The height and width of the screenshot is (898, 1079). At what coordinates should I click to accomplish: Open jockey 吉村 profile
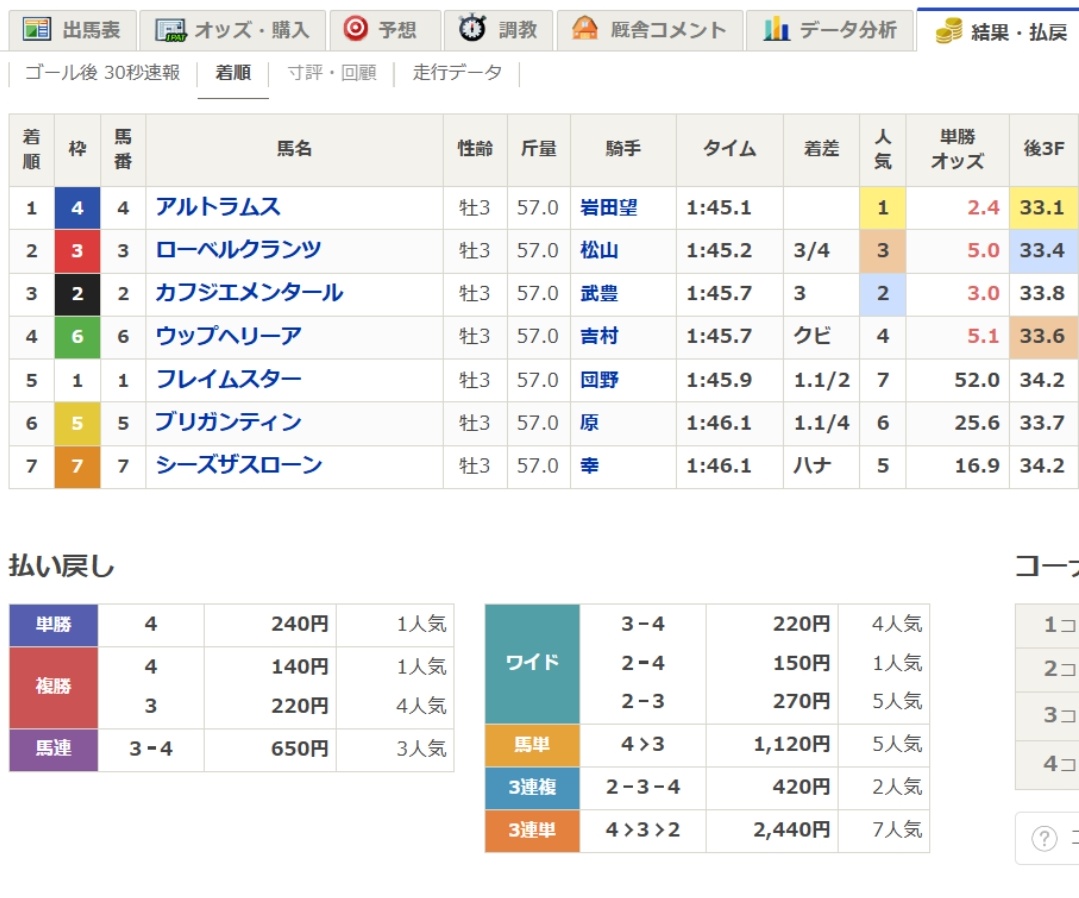click(599, 336)
